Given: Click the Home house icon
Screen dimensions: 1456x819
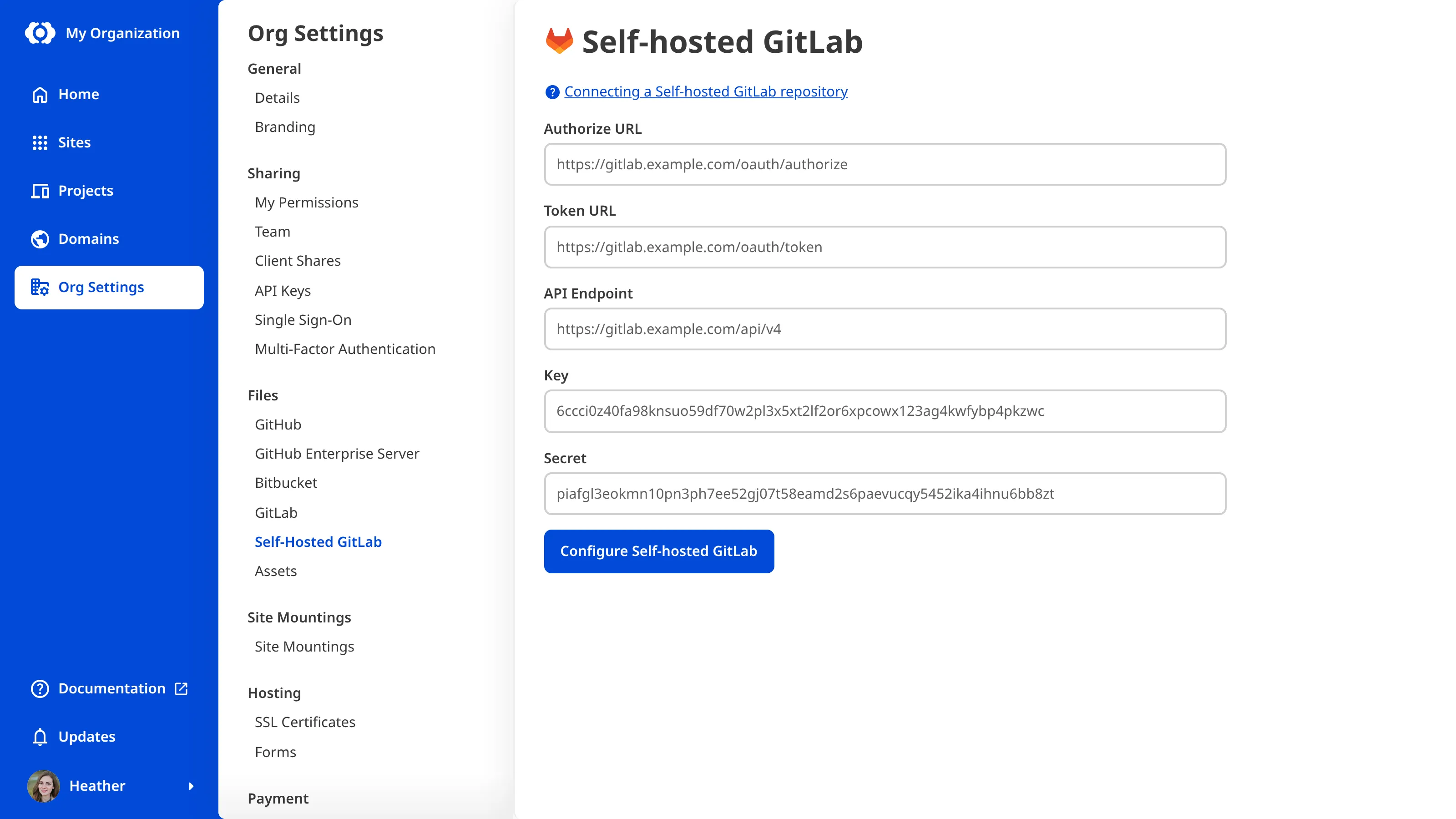Looking at the screenshot, I should point(40,94).
